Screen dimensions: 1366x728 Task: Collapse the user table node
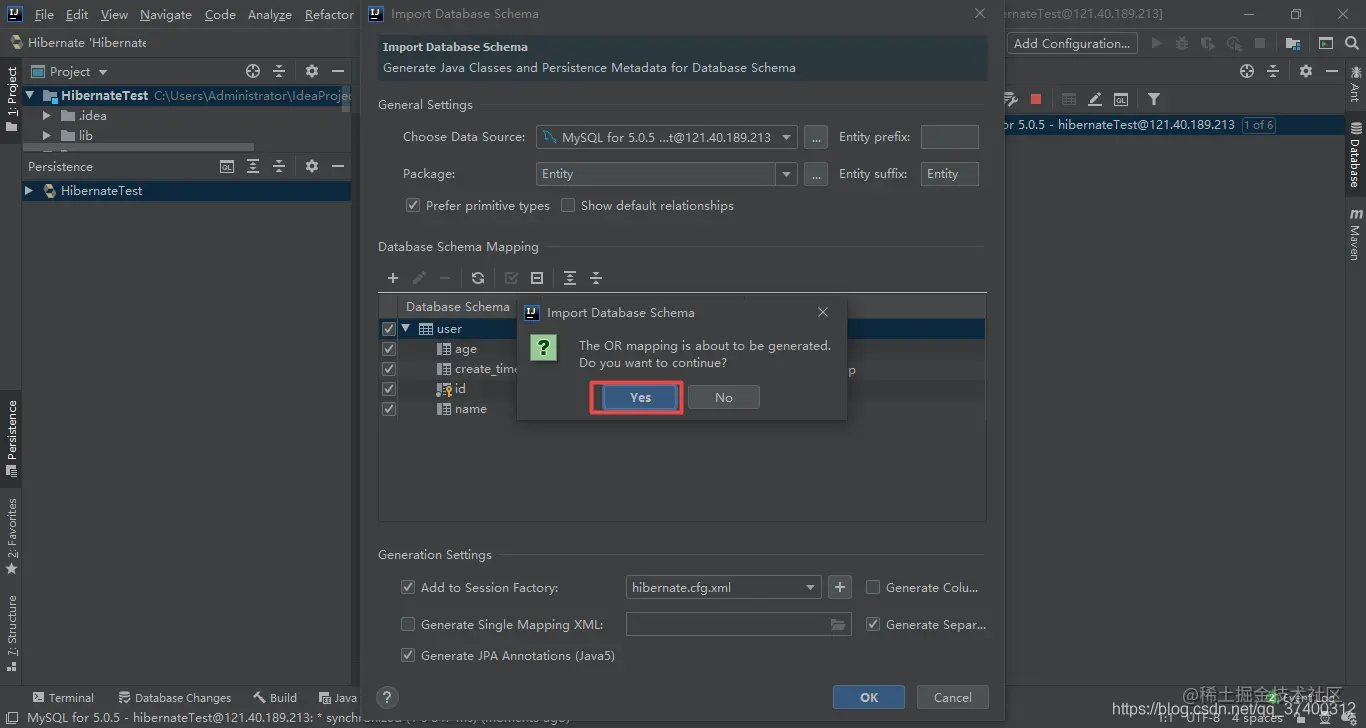pos(406,329)
